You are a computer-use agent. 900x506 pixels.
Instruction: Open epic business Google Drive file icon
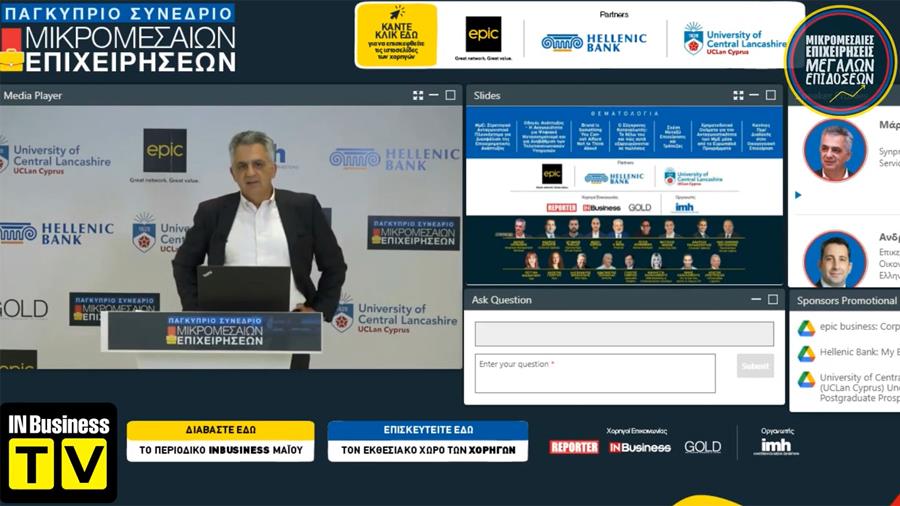point(806,328)
